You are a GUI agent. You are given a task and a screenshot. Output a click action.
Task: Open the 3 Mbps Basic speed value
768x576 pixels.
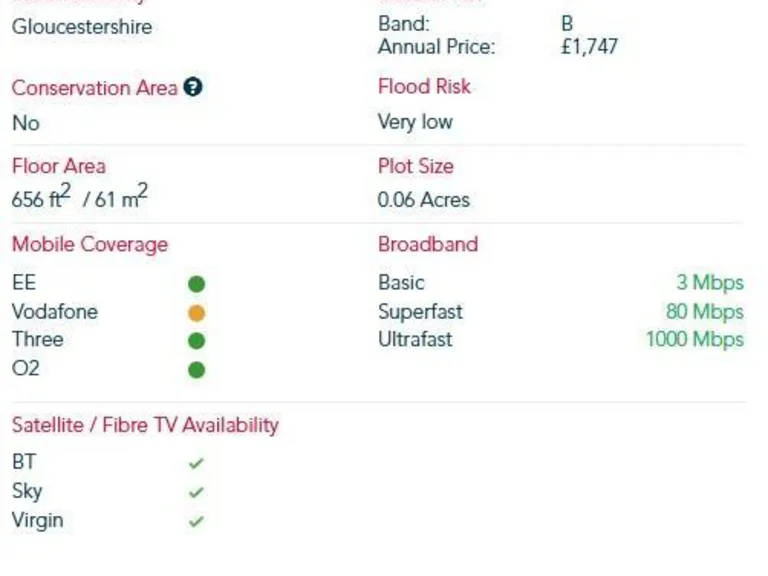click(710, 283)
